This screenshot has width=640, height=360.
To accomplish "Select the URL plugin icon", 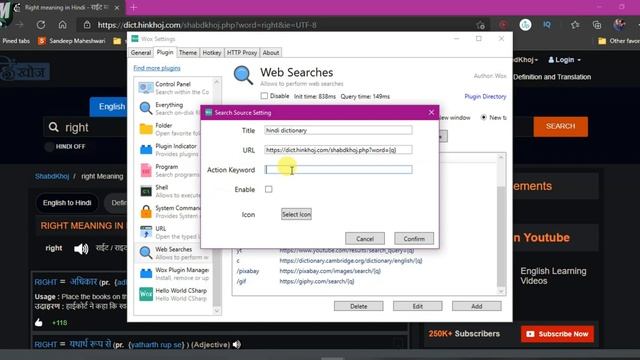I will 146,232.
